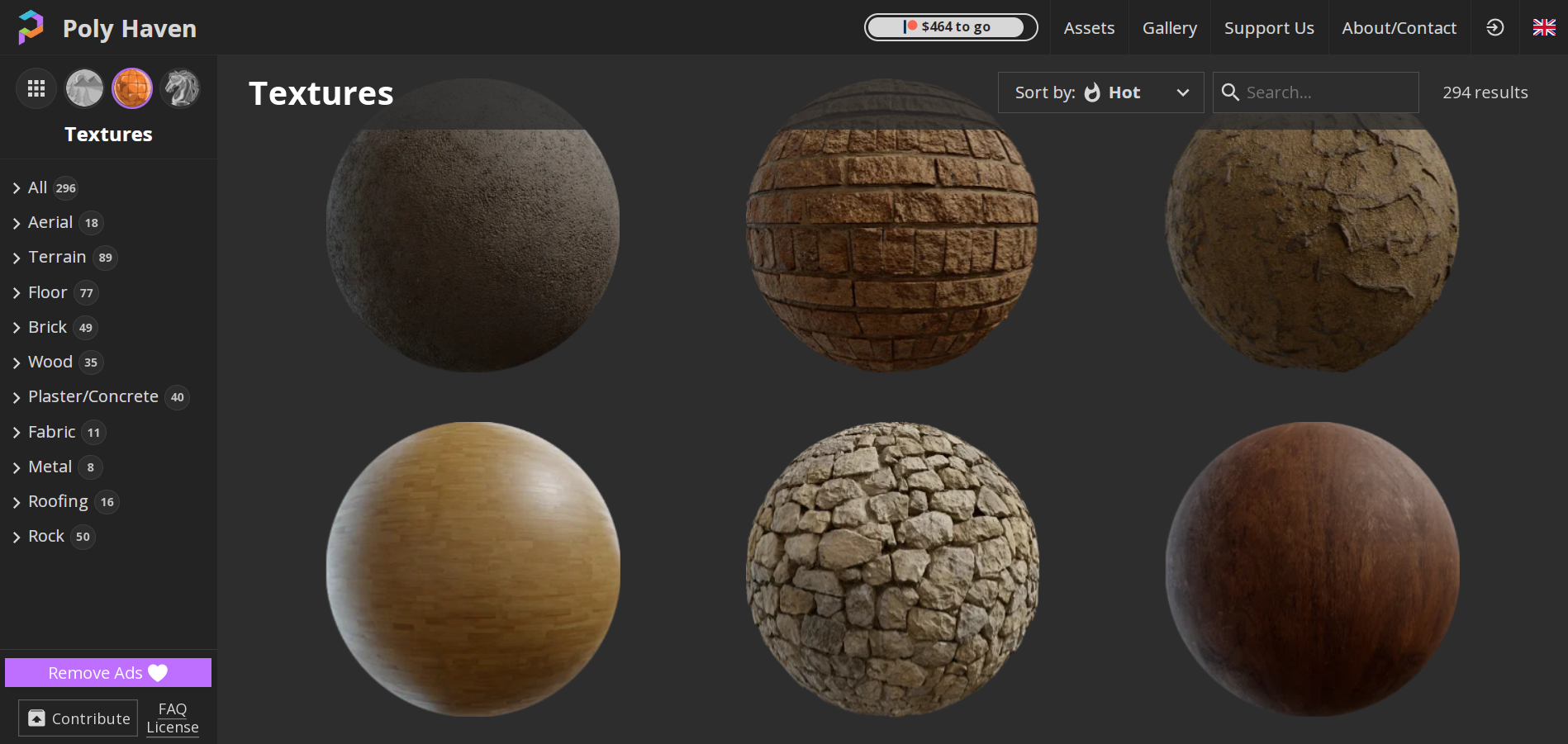Click the Contribute upload icon
The width and height of the screenshot is (1568, 744).
(x=36, y=718)
